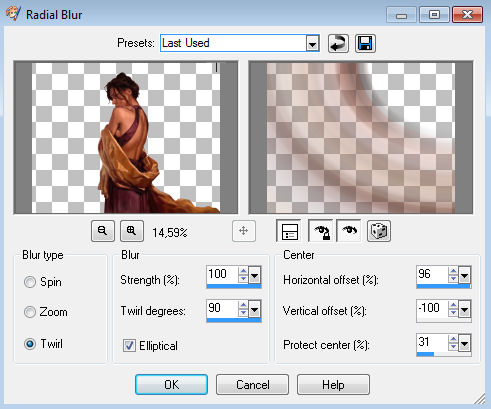Screen dimensions: 491x409
Task: Select the Spin blur type
Action: click(30, 282)
